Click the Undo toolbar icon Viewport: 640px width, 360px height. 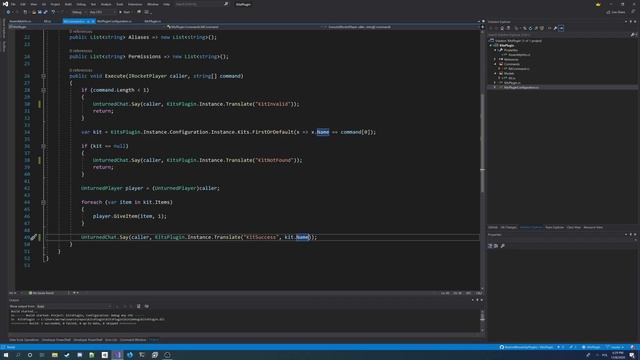(x=53, y=12)
